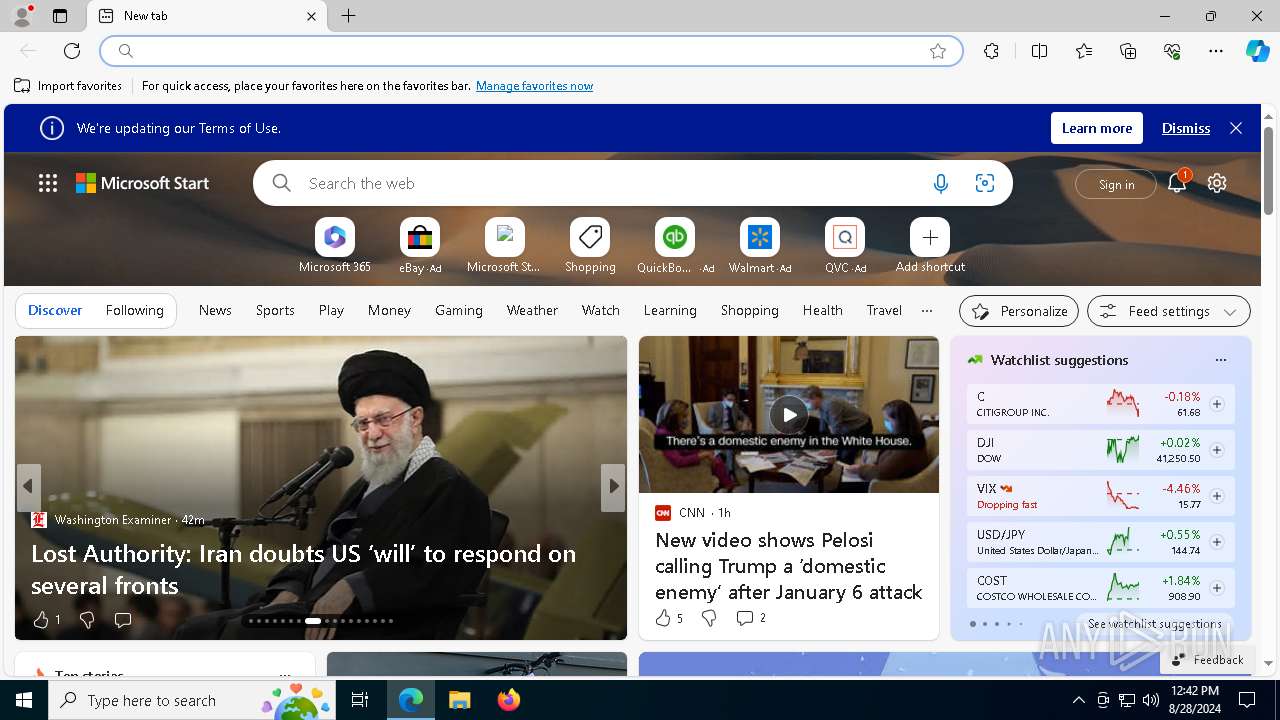Open File Explorer from the taskbar

[459, 700]
